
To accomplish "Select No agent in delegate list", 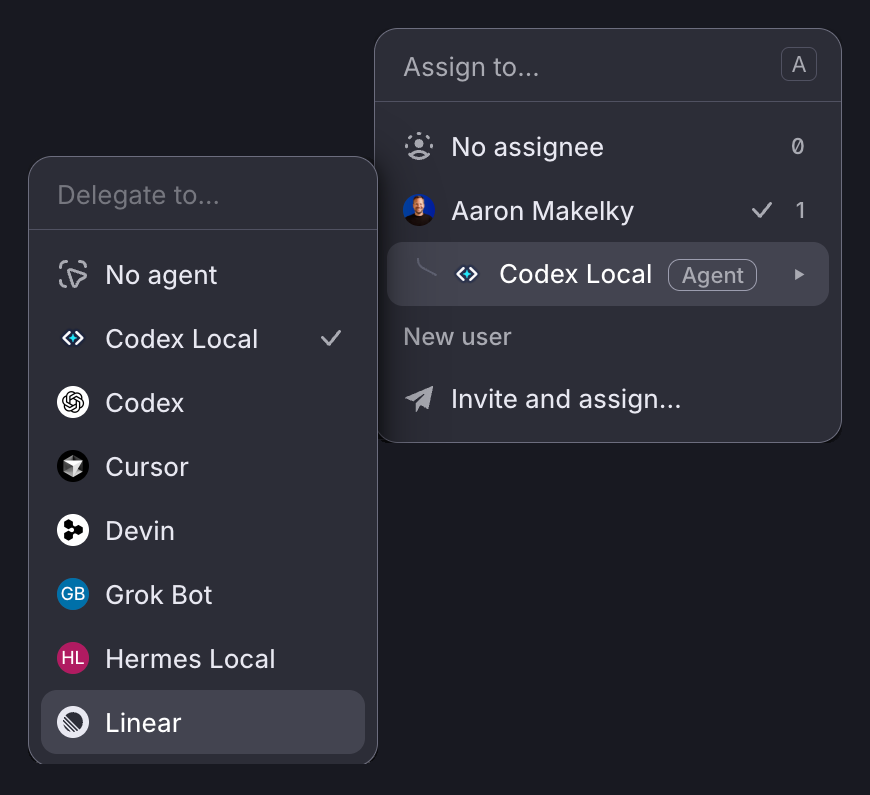I will [x=203, y=275].
